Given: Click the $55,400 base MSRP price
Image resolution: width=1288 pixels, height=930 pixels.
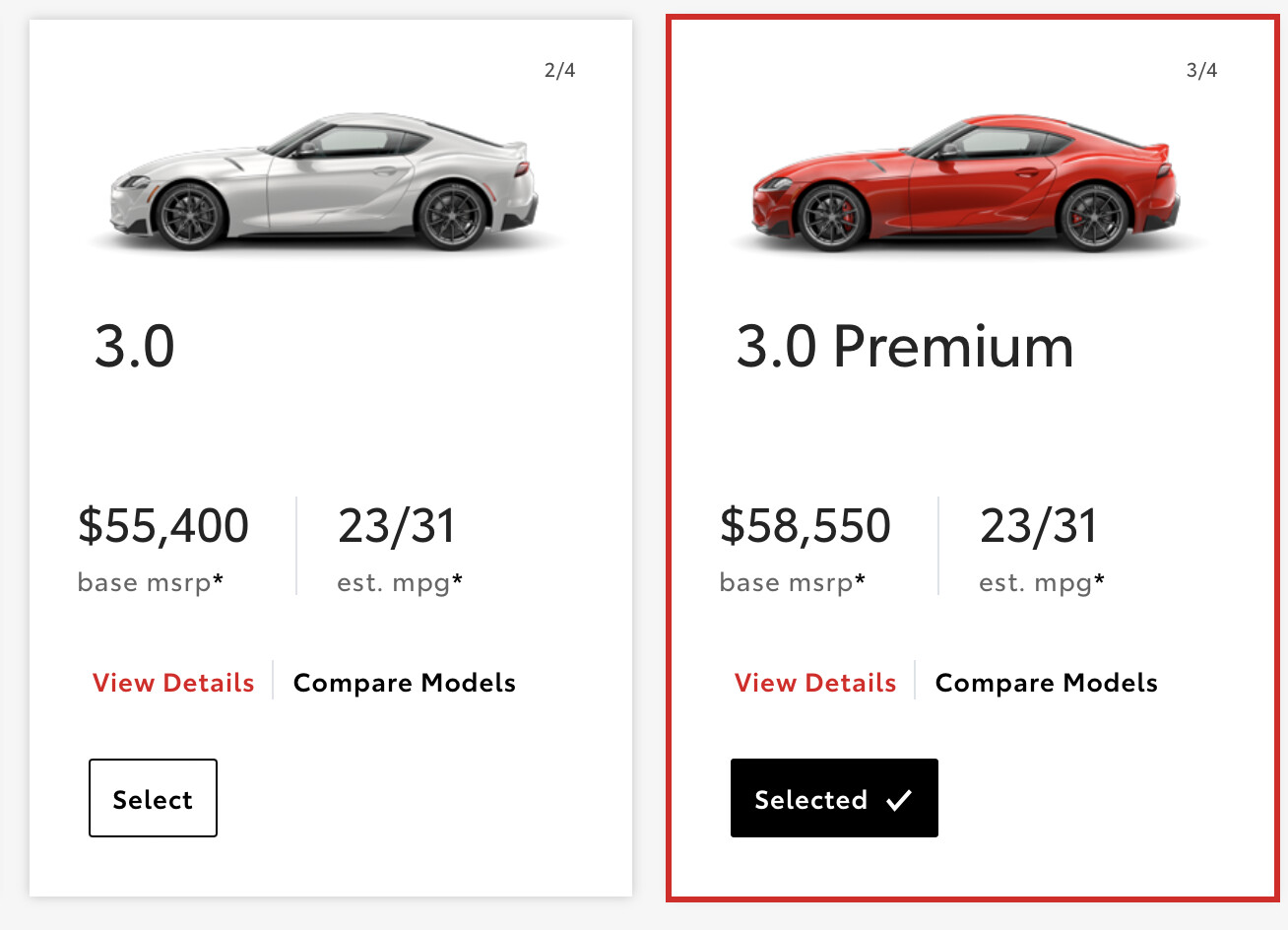Looking at the screenshot, I should pos(163,526).
